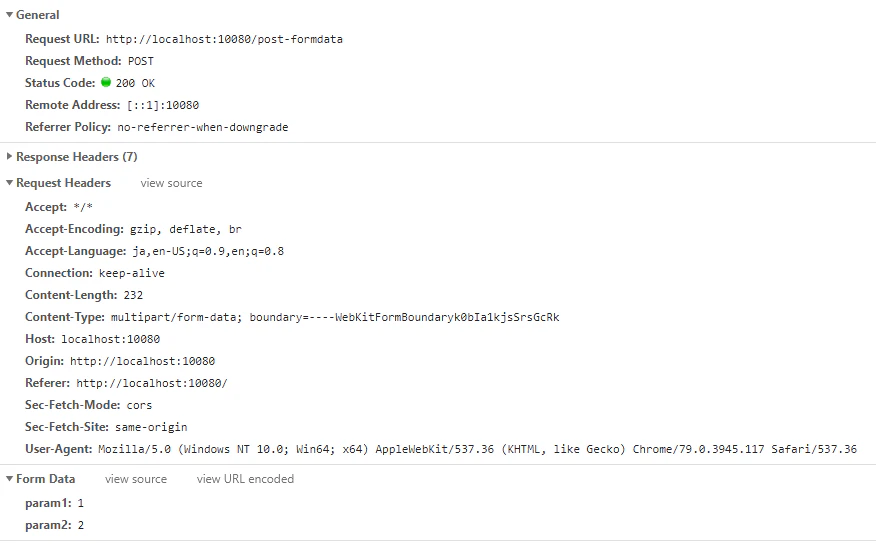Viewport: 876px width, 544px height.
Task: Click view source next to Request Headers
Action: [x=171, y=183]
